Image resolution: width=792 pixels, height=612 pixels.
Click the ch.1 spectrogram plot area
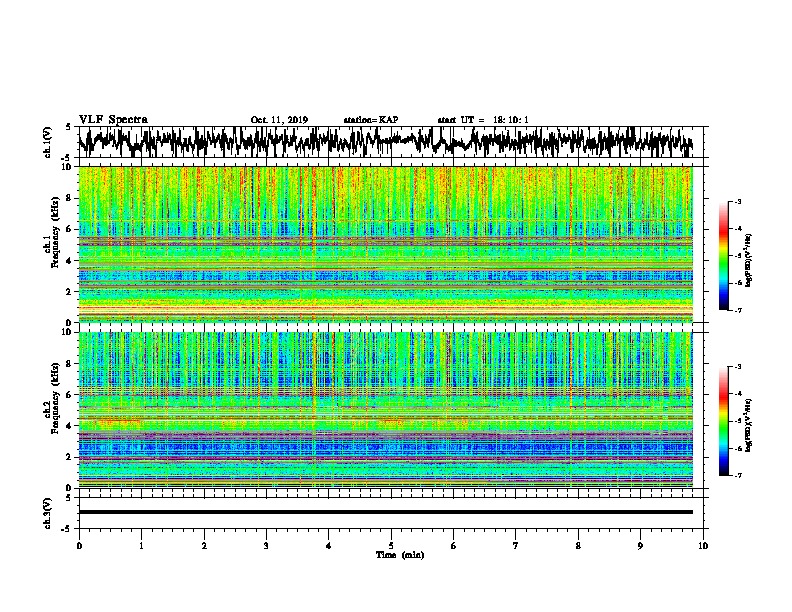pyautogui.click(x=385, y=244)
